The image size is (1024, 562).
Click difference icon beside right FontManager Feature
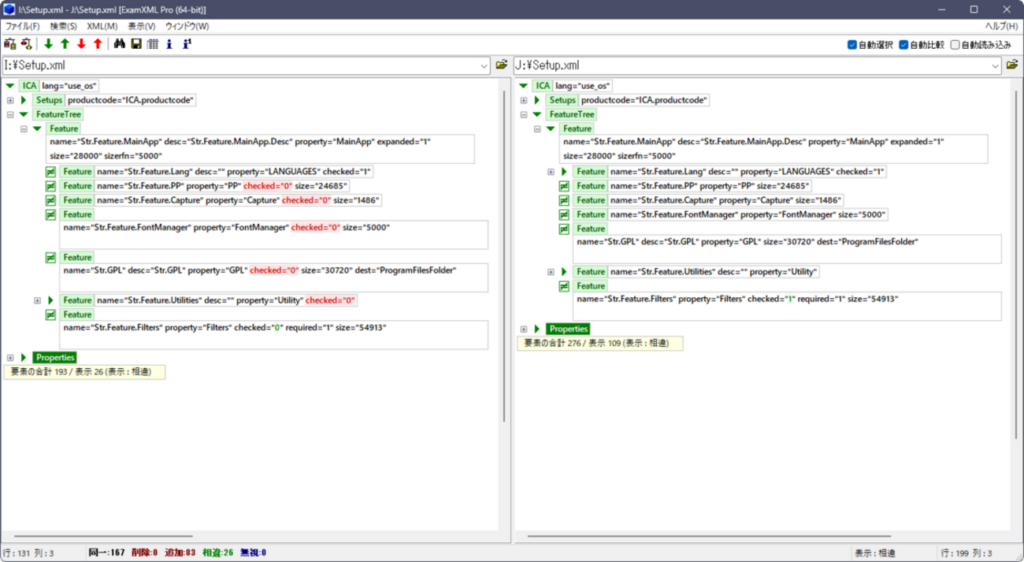tap(564, 215)
